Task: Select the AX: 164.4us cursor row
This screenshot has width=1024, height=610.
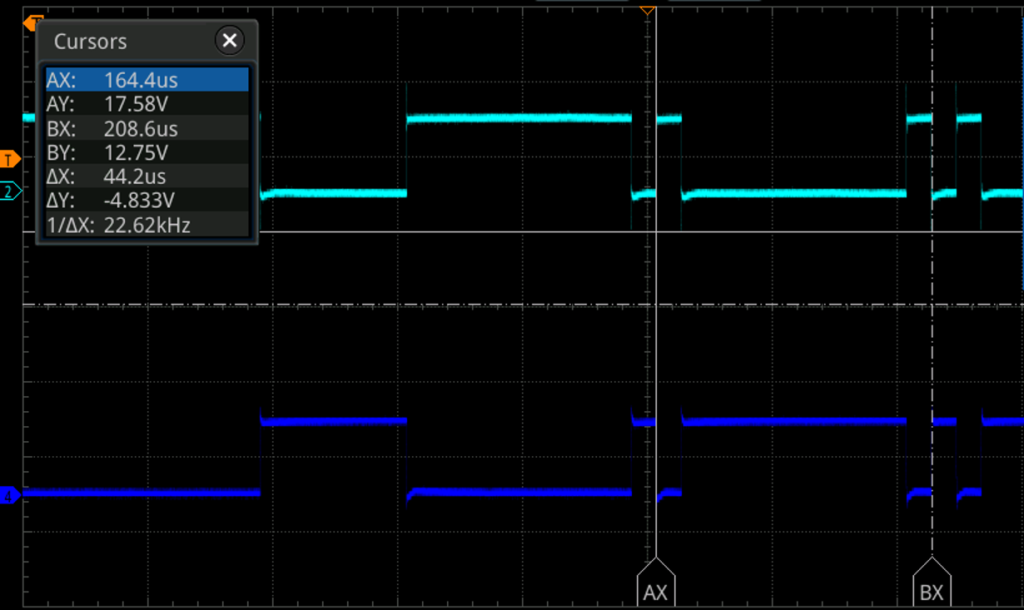Action: 147,80
